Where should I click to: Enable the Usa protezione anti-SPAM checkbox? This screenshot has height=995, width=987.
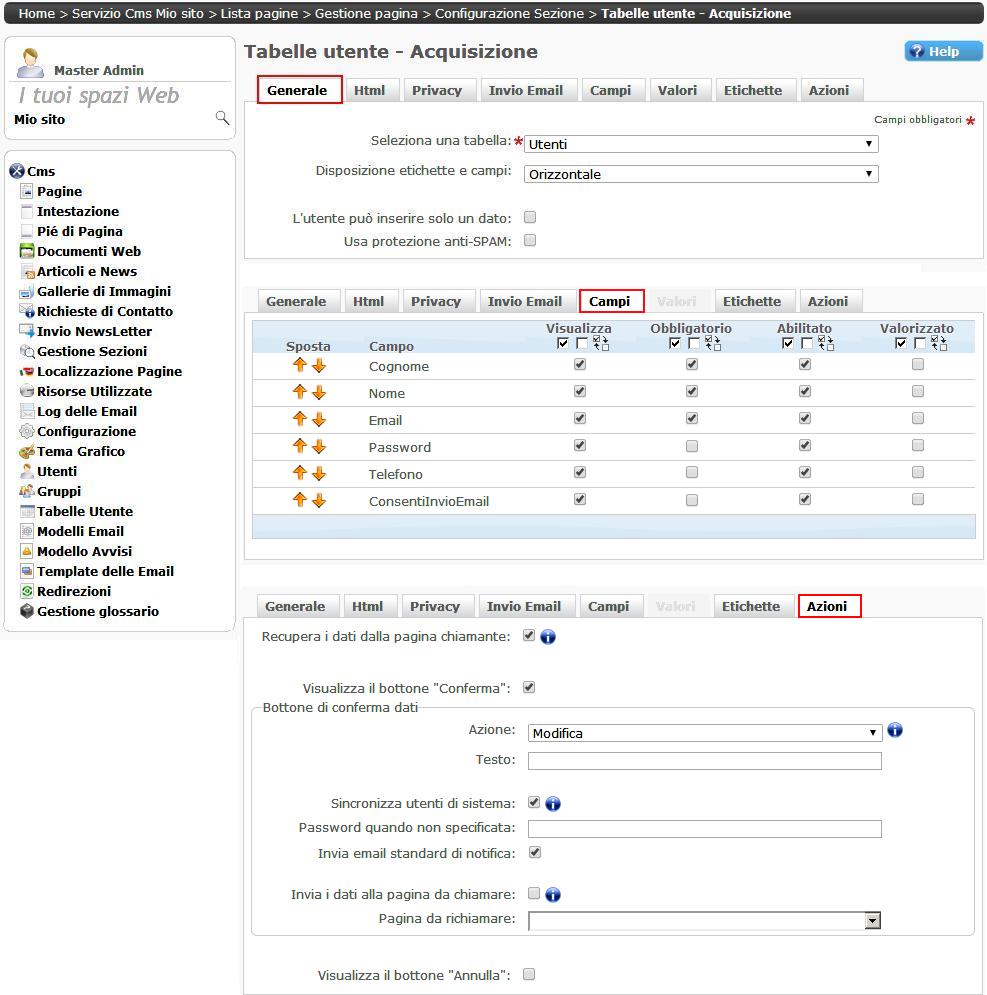530,240
